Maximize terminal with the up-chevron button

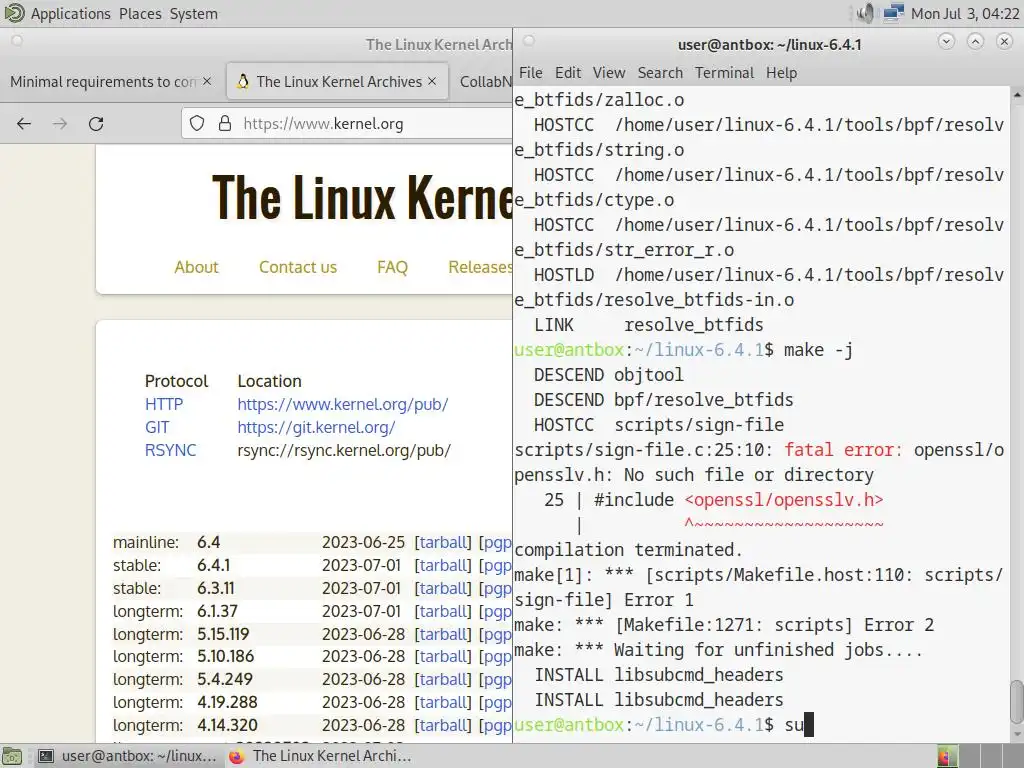click(x=975, y=42)
